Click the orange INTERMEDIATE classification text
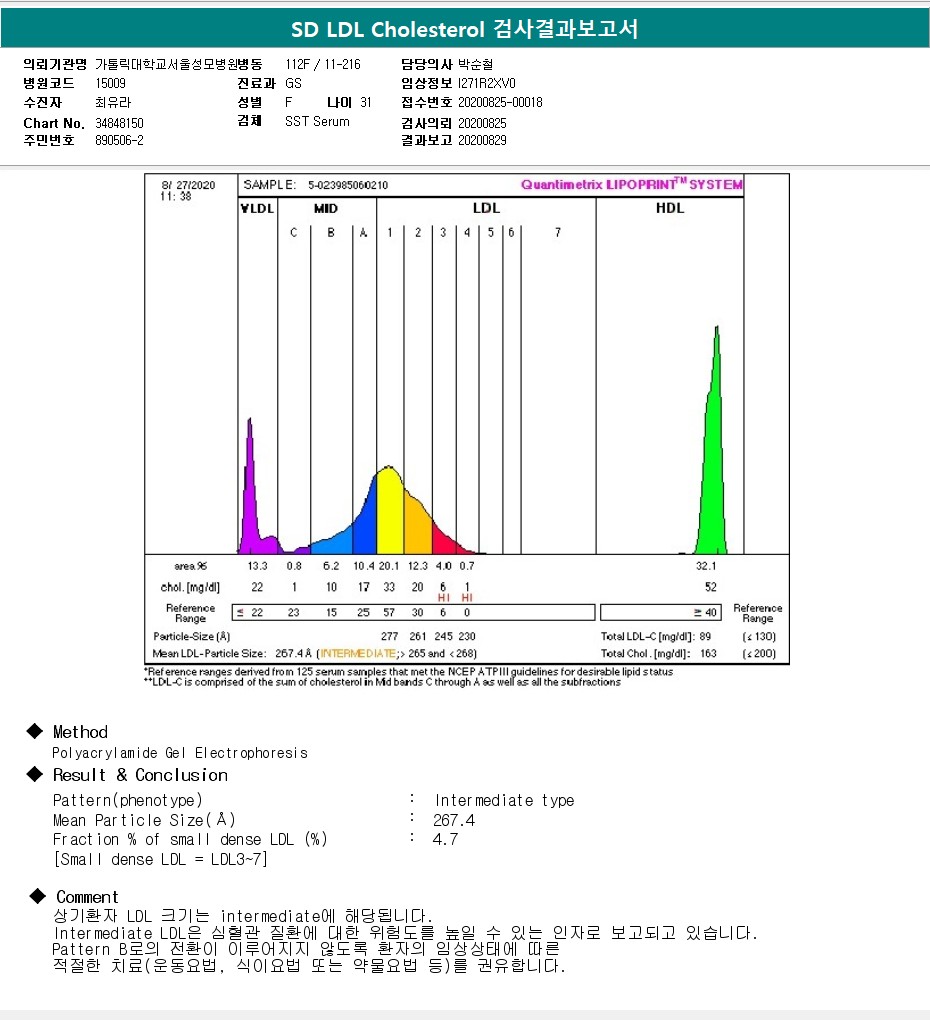The image size is (930, 1020). coord(358,653)
